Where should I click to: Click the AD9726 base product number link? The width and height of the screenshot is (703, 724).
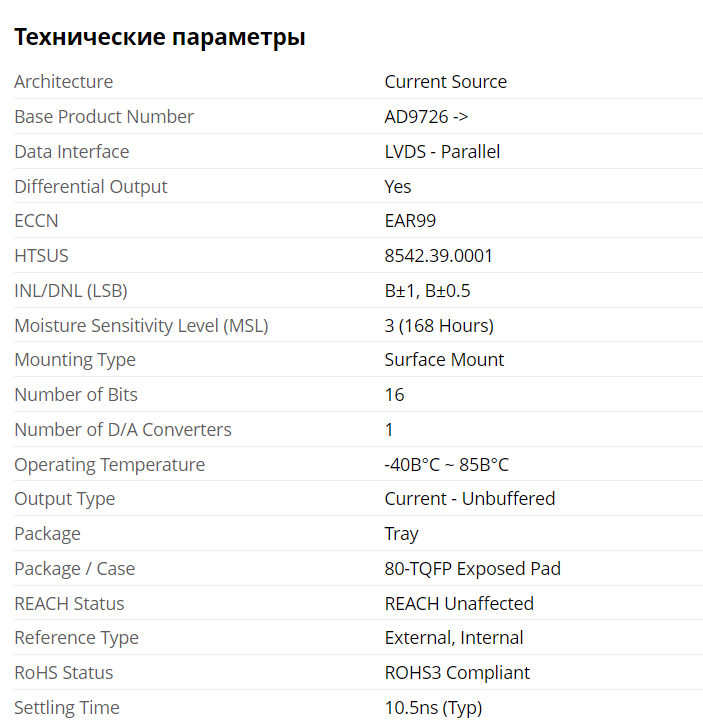tap(426, 117)
